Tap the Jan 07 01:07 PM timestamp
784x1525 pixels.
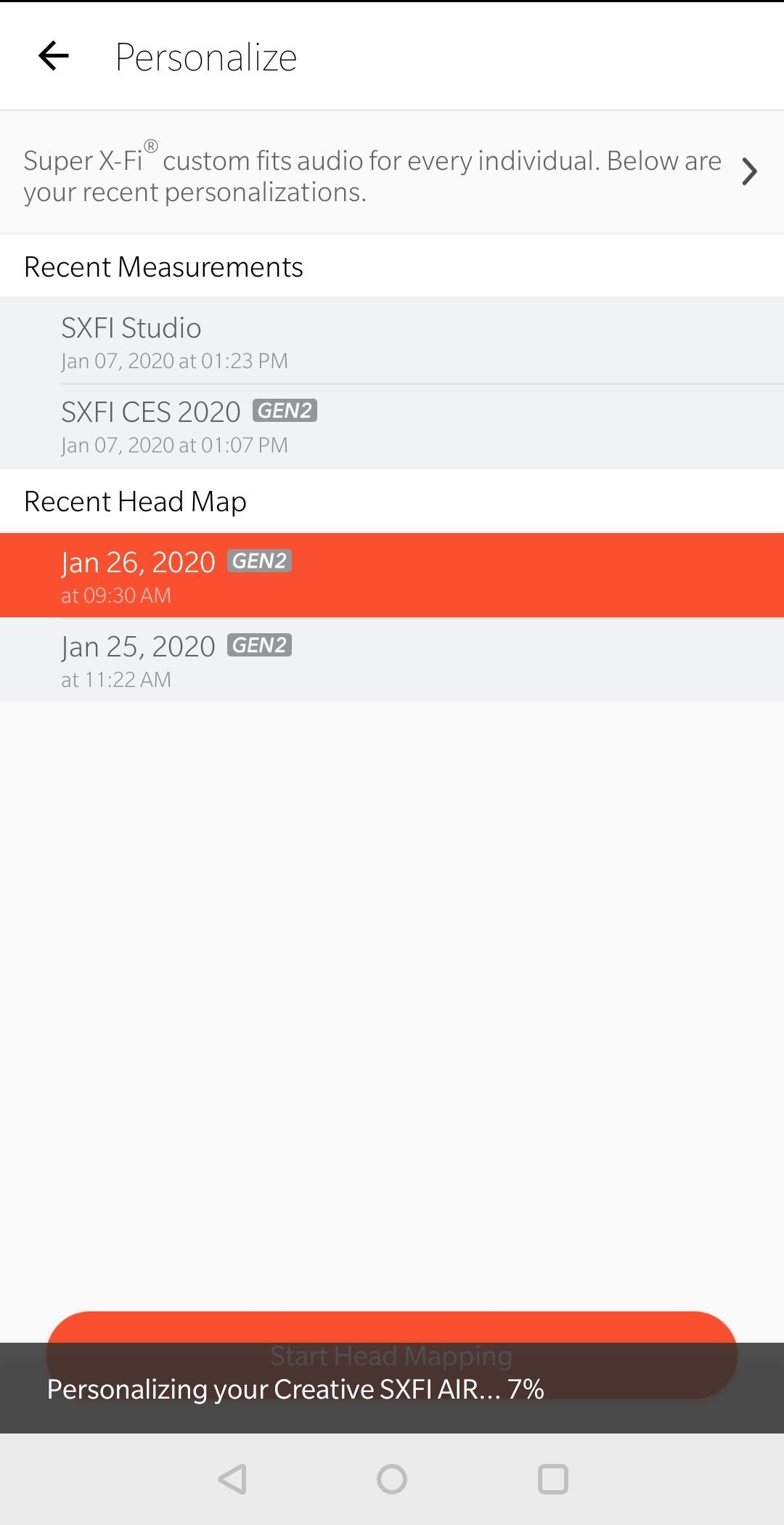174,445
